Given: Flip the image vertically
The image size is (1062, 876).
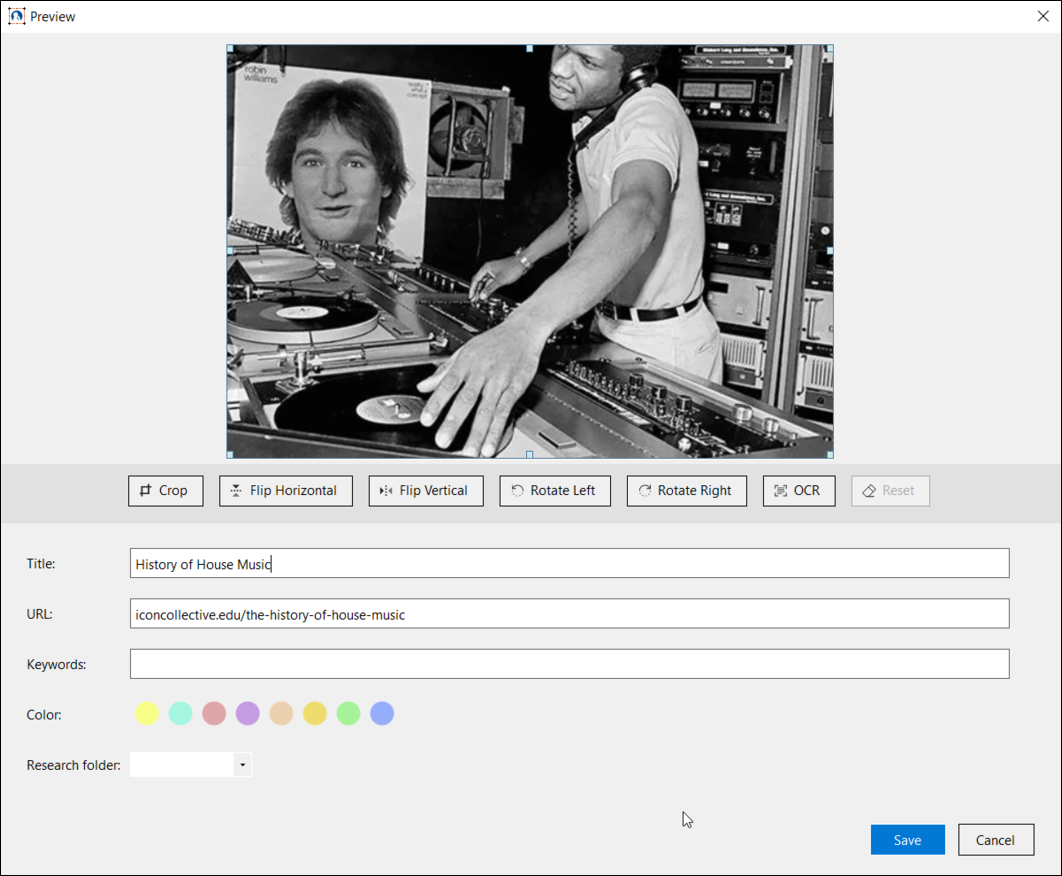Looking at the screenshot, I should [x=426, y=491].
